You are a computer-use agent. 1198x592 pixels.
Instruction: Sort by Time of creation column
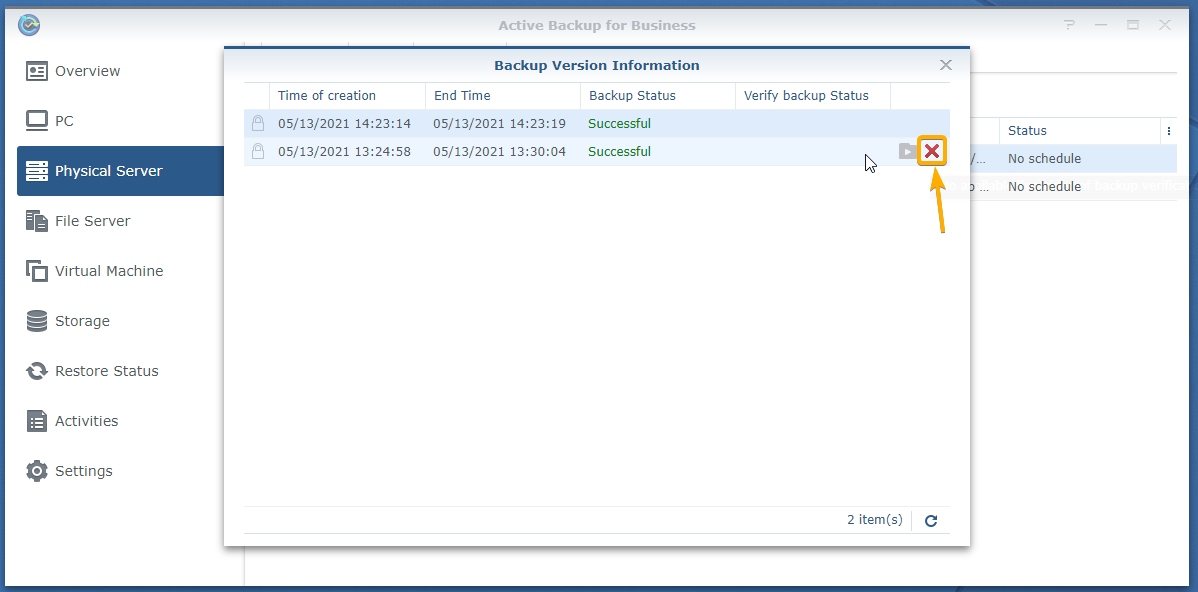tap(327, 96)
